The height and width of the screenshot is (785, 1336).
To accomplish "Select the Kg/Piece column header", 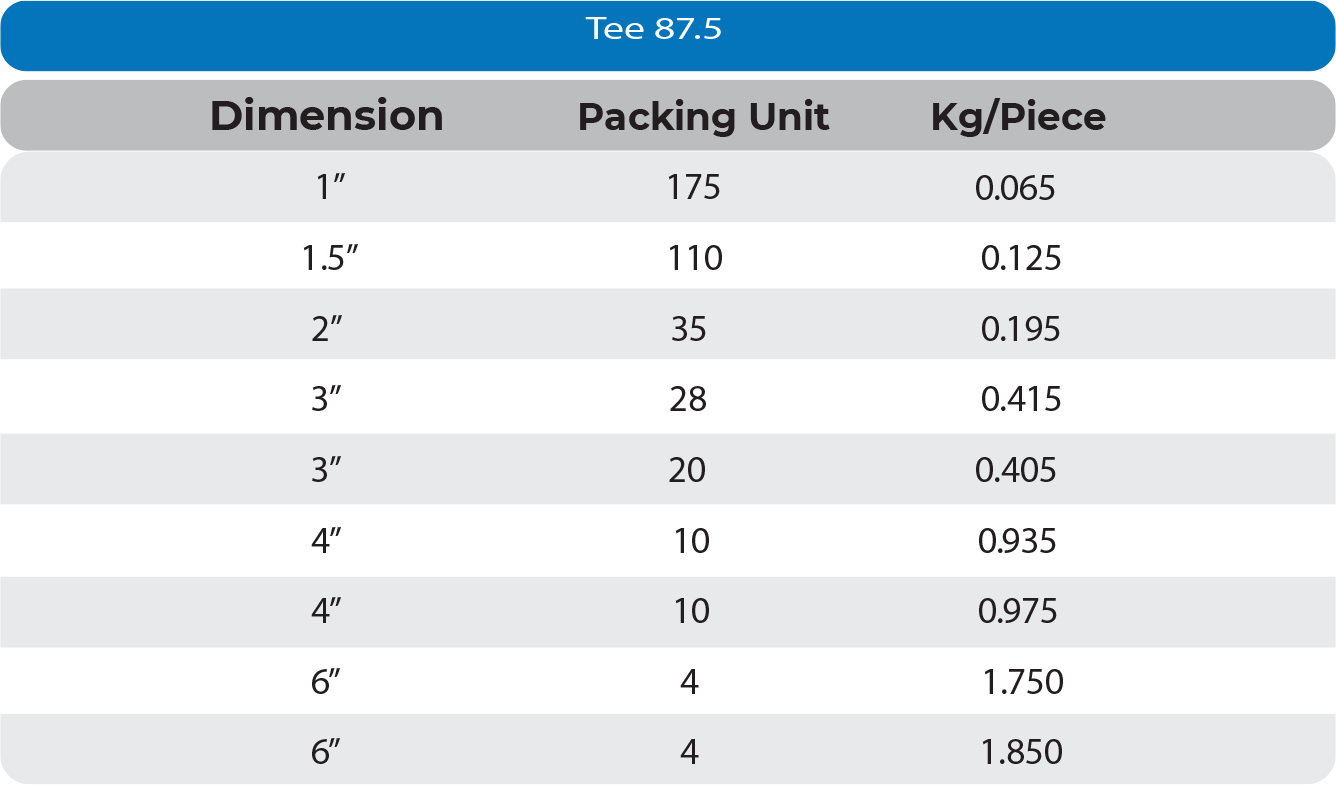I will [x=1018, y=117].
